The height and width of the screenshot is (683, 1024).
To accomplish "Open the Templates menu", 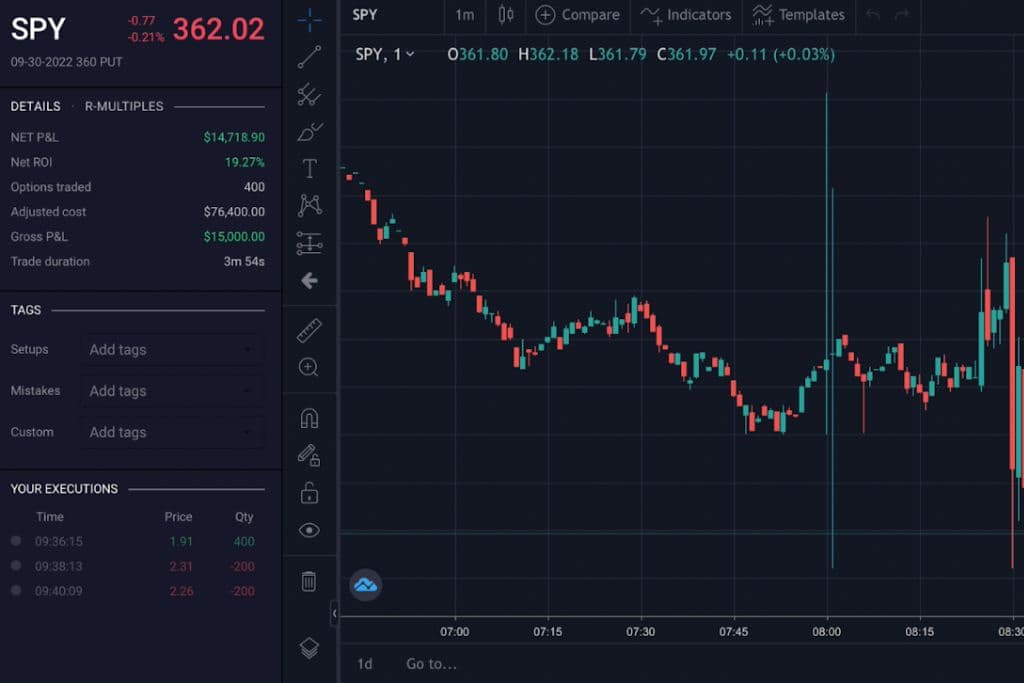I will 798,16.
